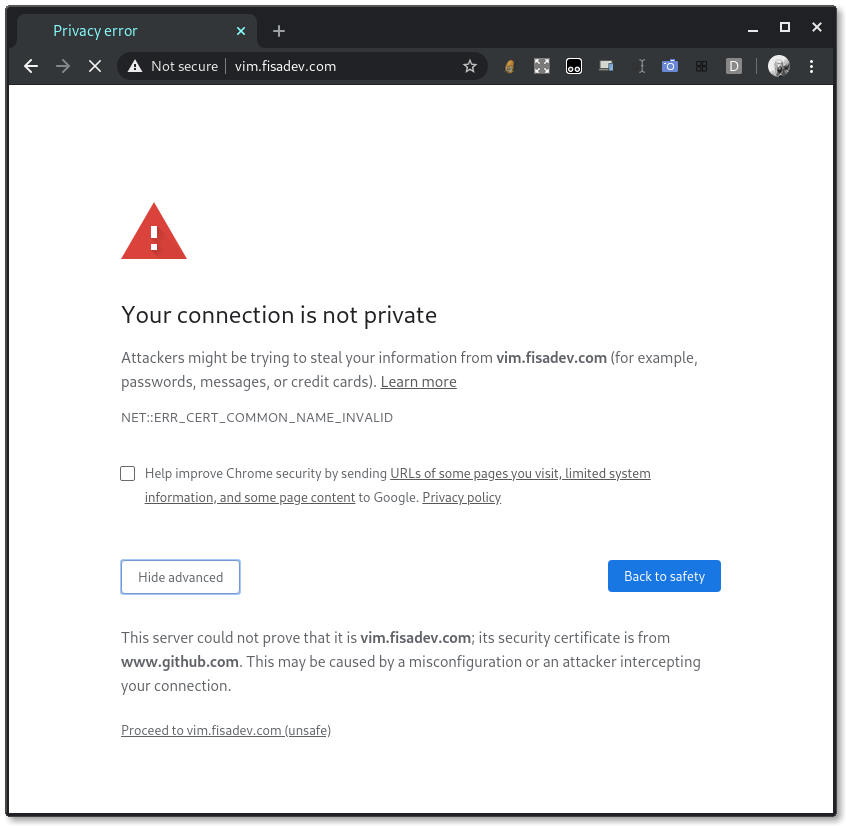Maximize the browser window
The width and height of the screenshot is (846, 826).
pyautogui.click(x=784, y=28)
